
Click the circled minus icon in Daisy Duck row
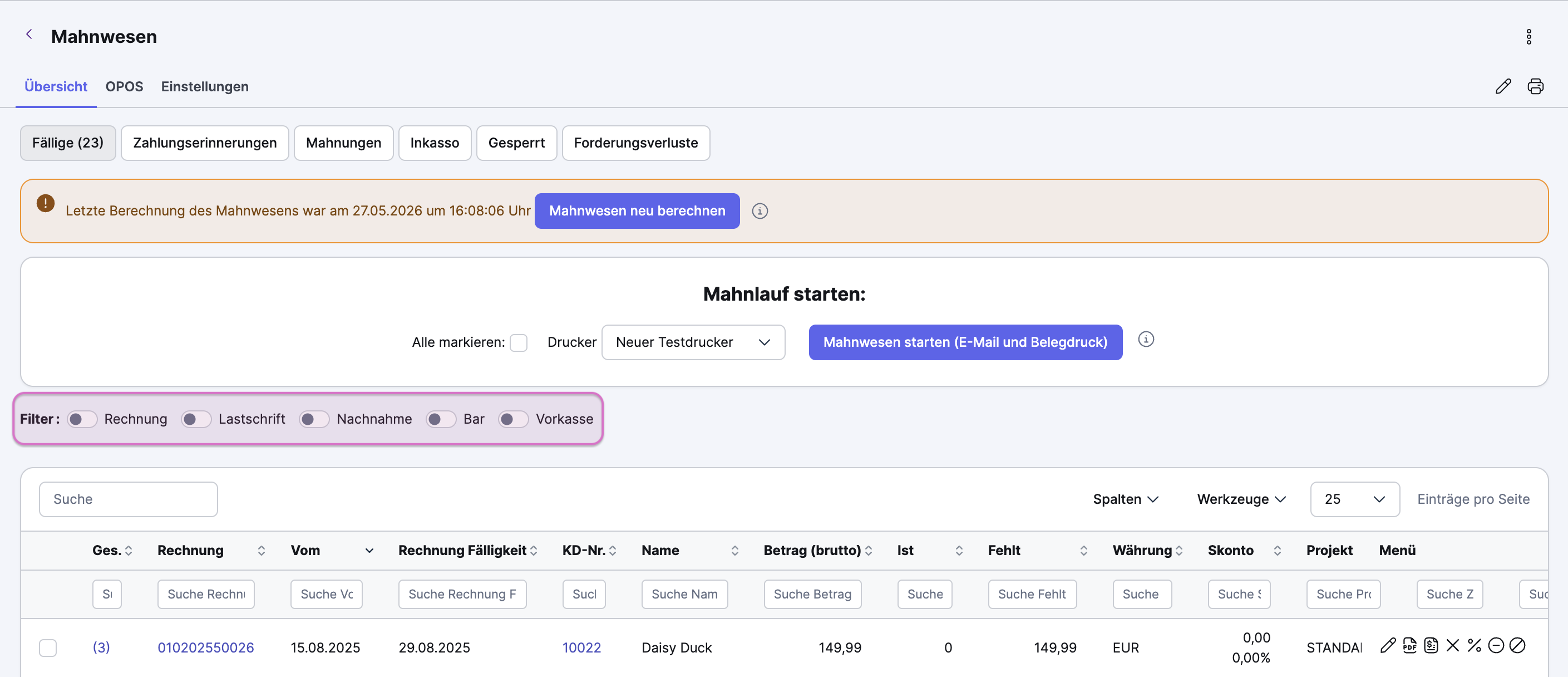(1496, 645)
